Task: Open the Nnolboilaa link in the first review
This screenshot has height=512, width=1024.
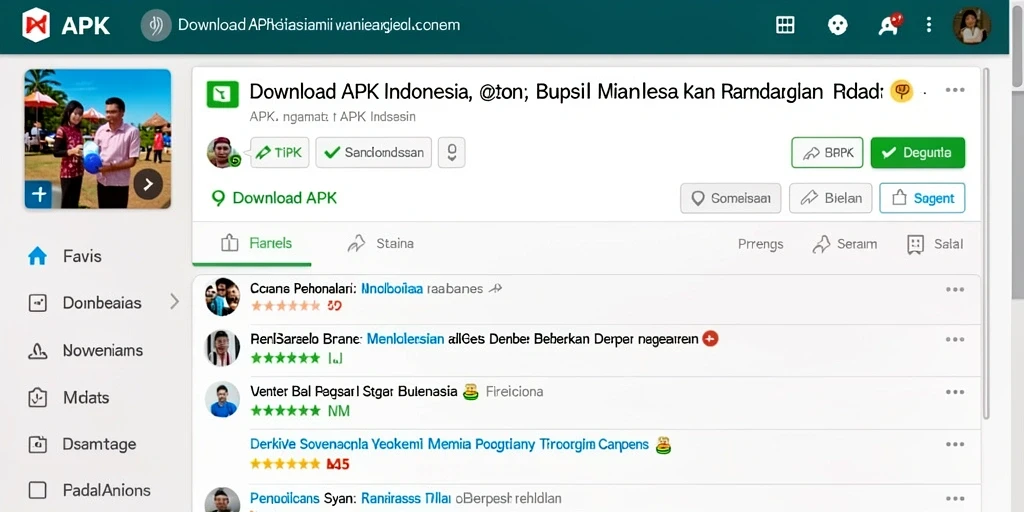Action: coord(392,288)
